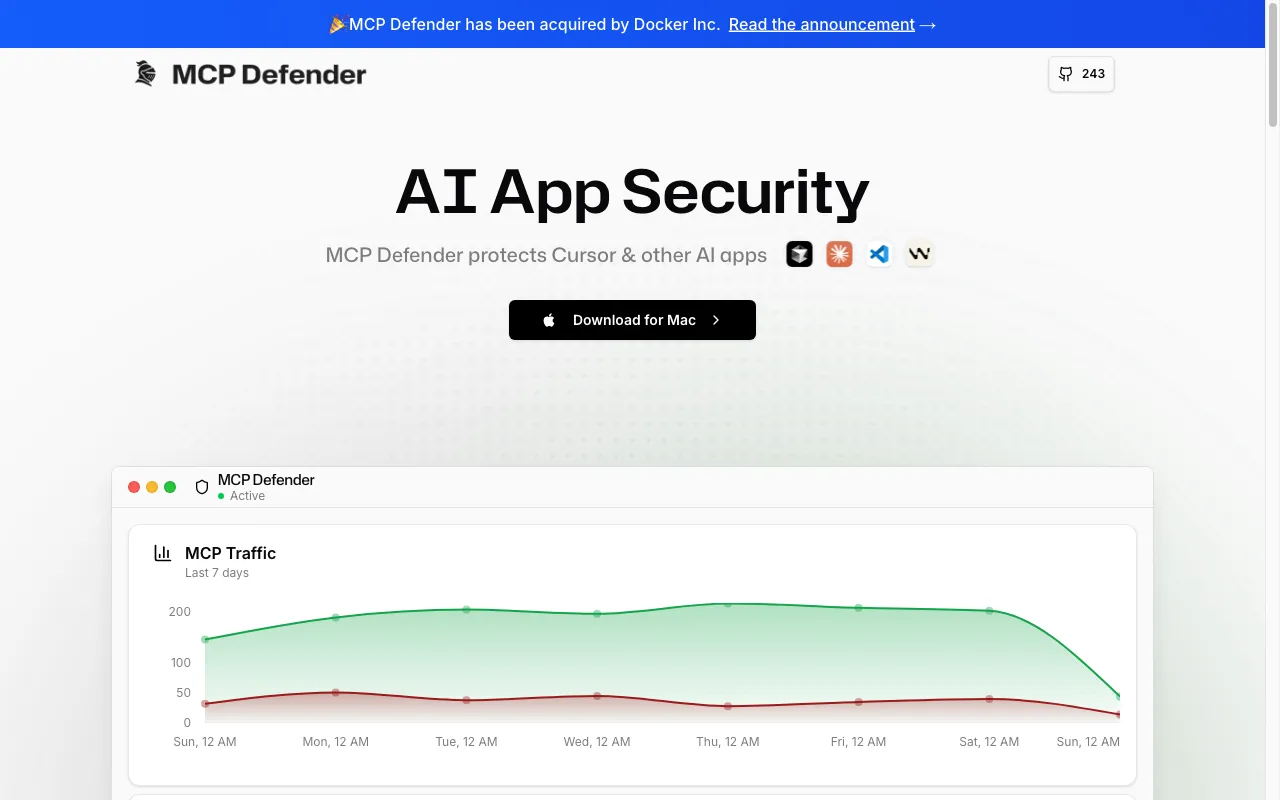Click the 'MCP Traffic' chart heading

(x=230, y=553)
